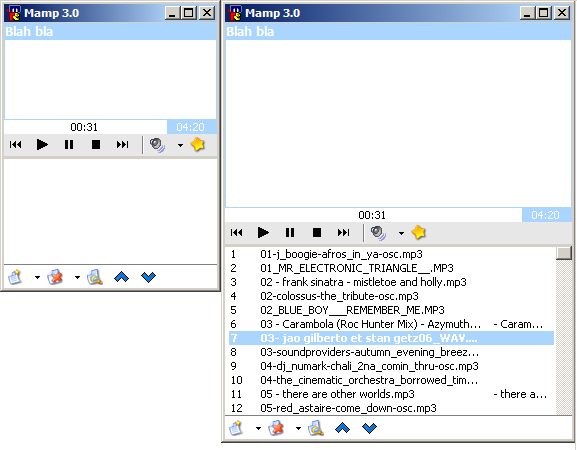Click move-up arrow in right window
This screenshot has width=577, height=450.
[343, 428]
